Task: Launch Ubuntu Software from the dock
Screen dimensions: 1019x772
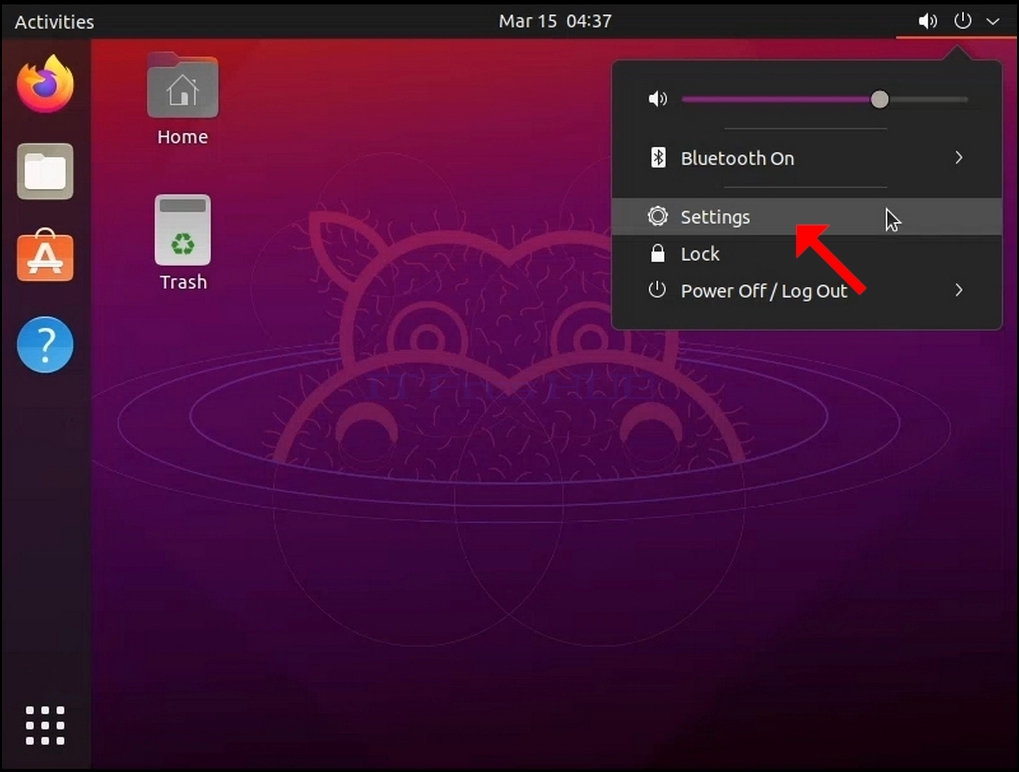Action: click(45, 255)
